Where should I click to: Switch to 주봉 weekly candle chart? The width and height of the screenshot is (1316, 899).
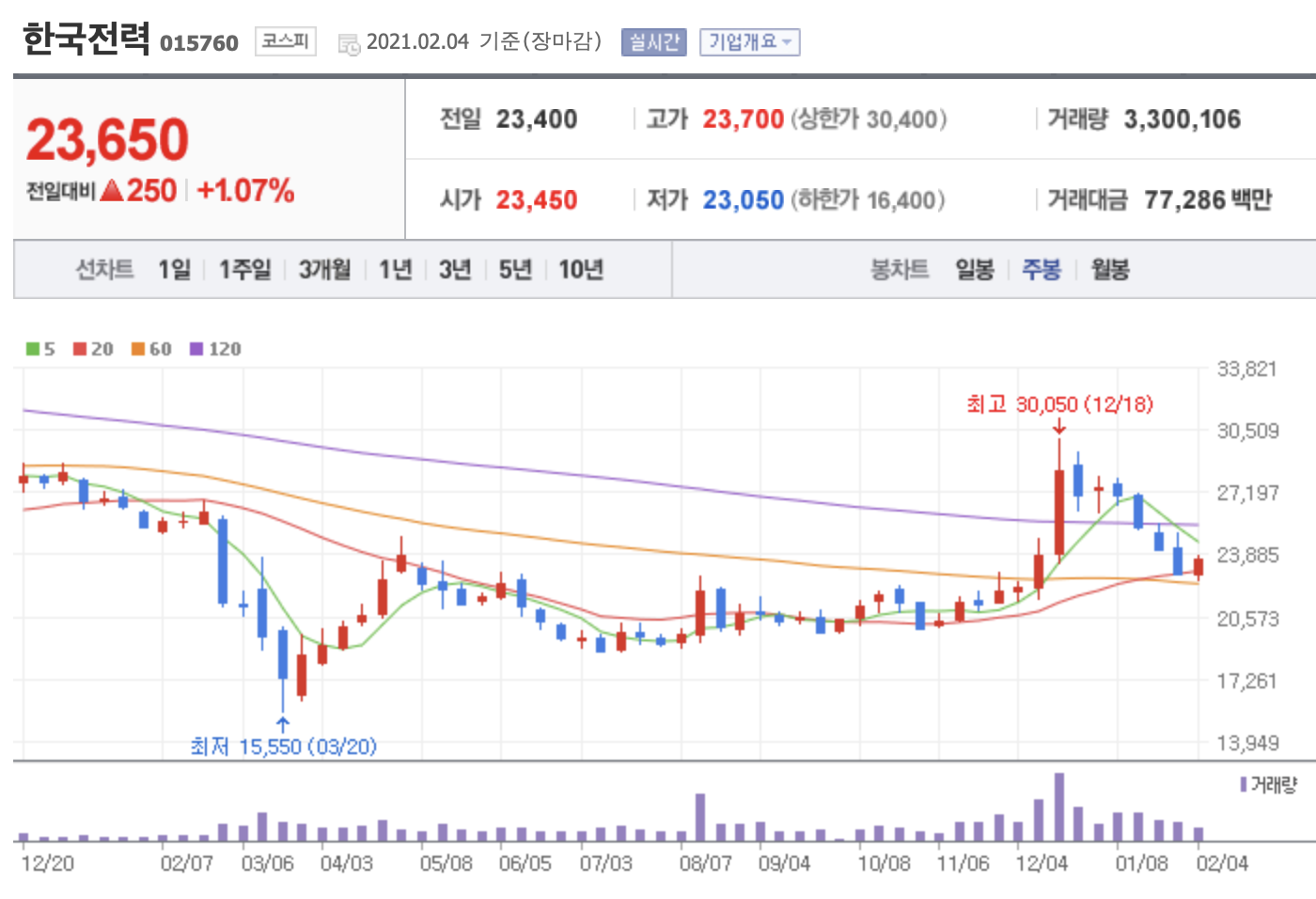click(x=1042, y=270)
